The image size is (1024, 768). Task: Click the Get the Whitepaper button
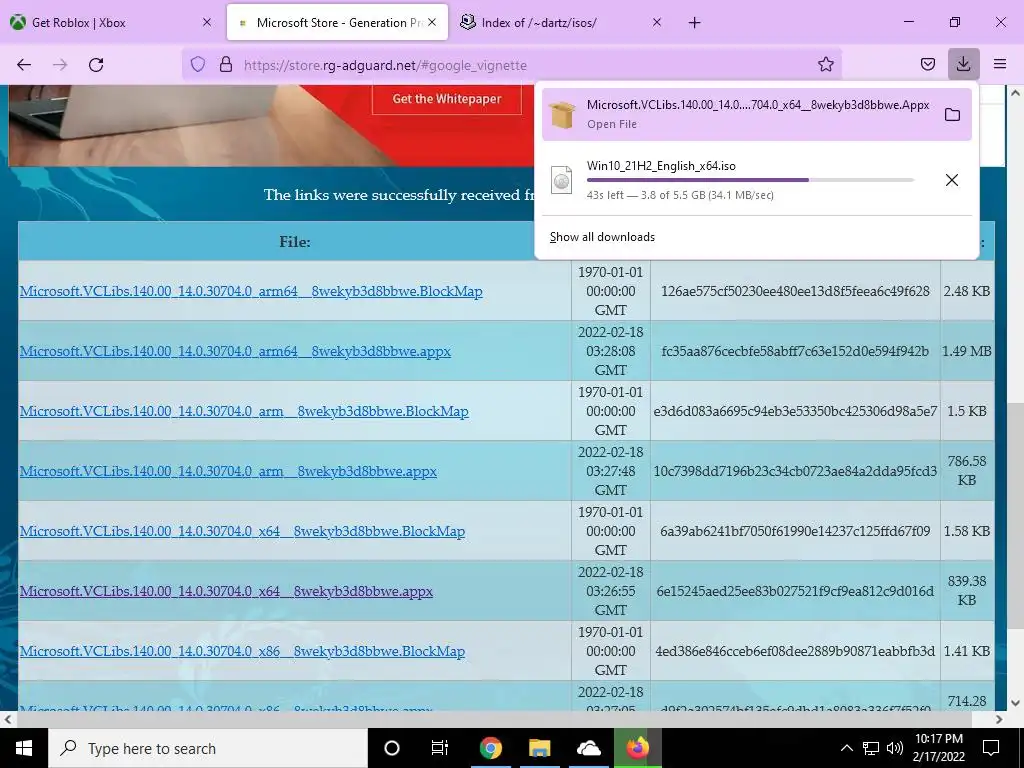click(x=447, y=99)
